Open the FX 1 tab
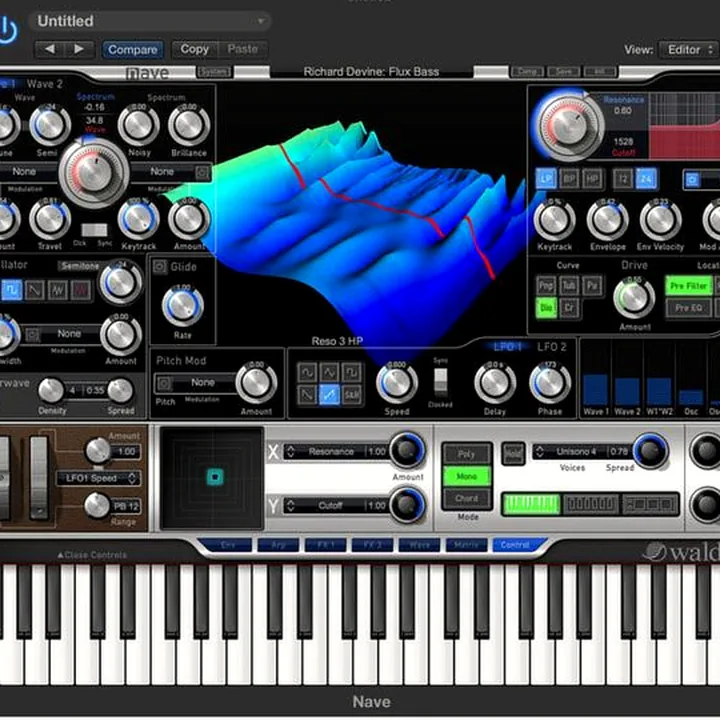 pyautogui.click(x=326, y=545)
